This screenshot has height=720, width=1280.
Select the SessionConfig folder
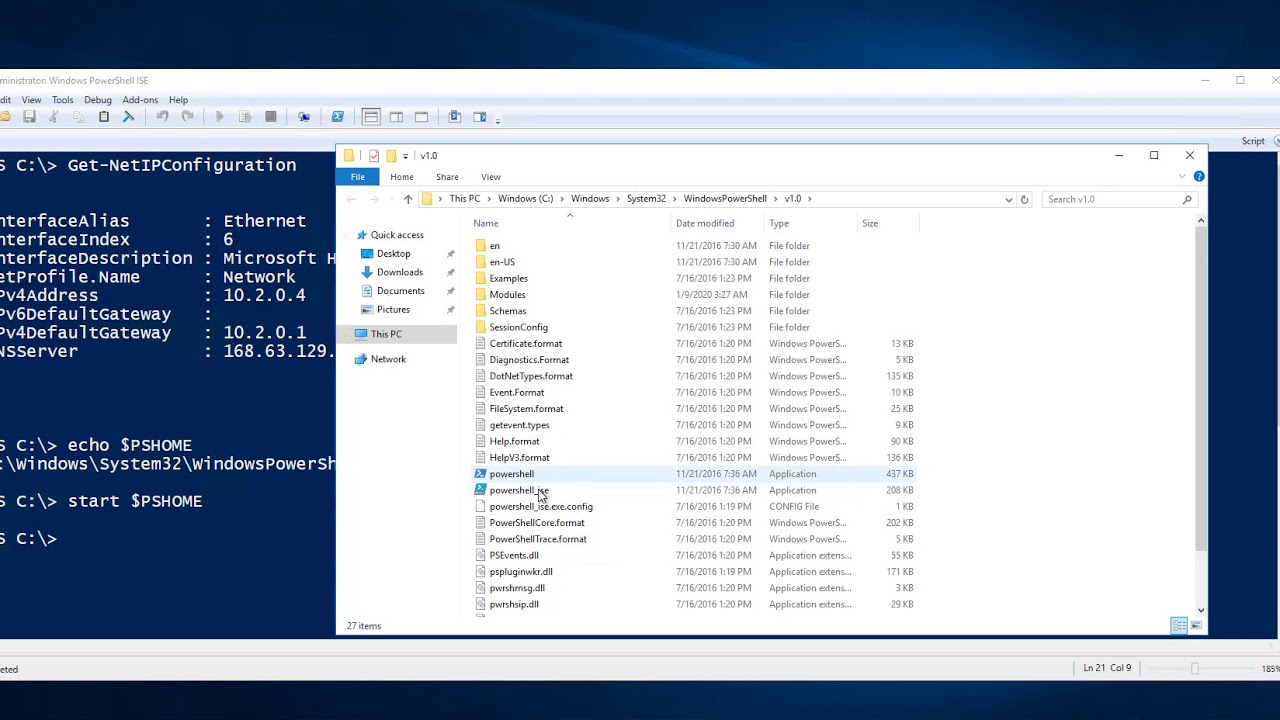click(x=518, y=327)
